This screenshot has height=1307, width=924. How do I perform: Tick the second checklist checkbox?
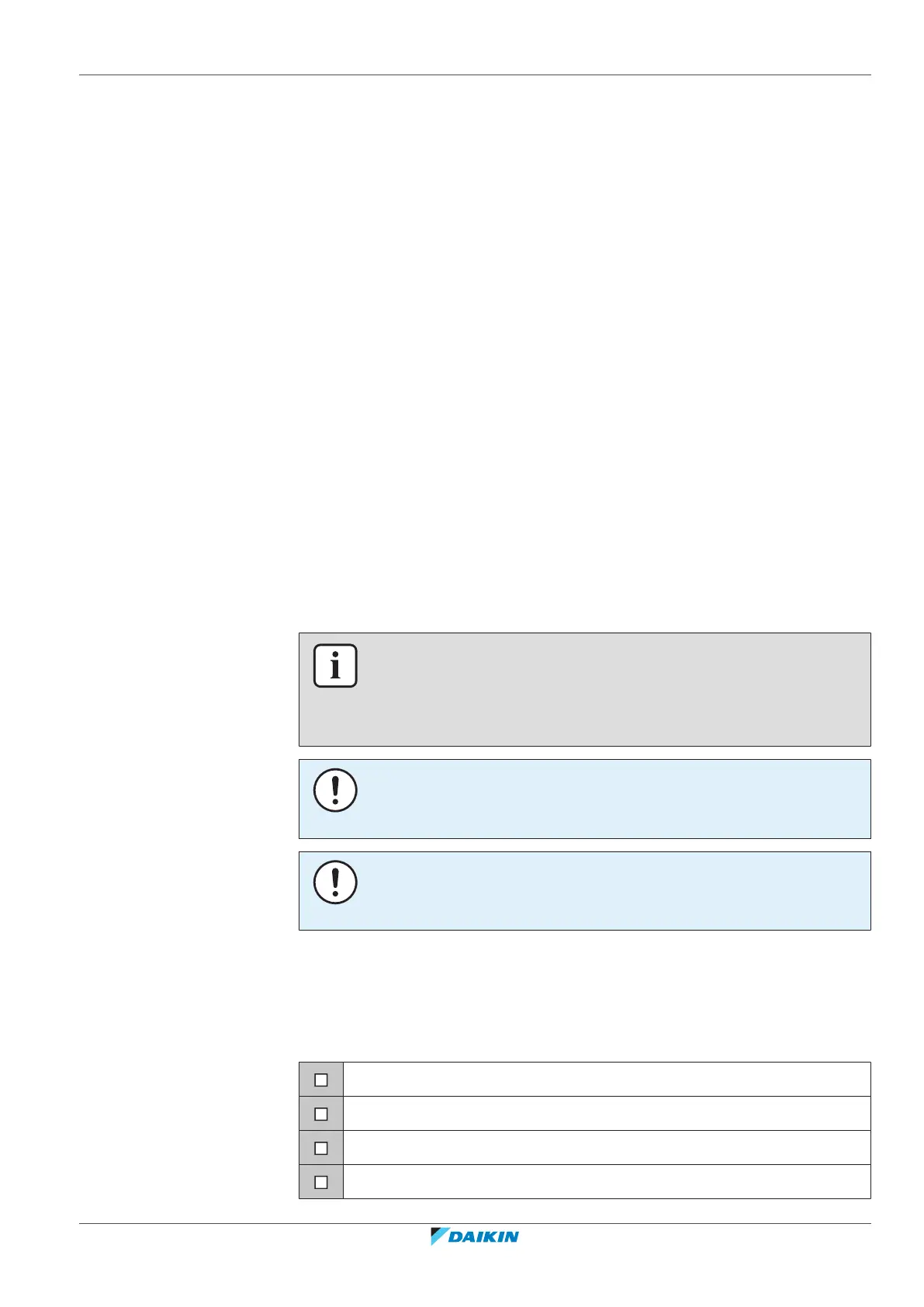tap(321, 1114)
